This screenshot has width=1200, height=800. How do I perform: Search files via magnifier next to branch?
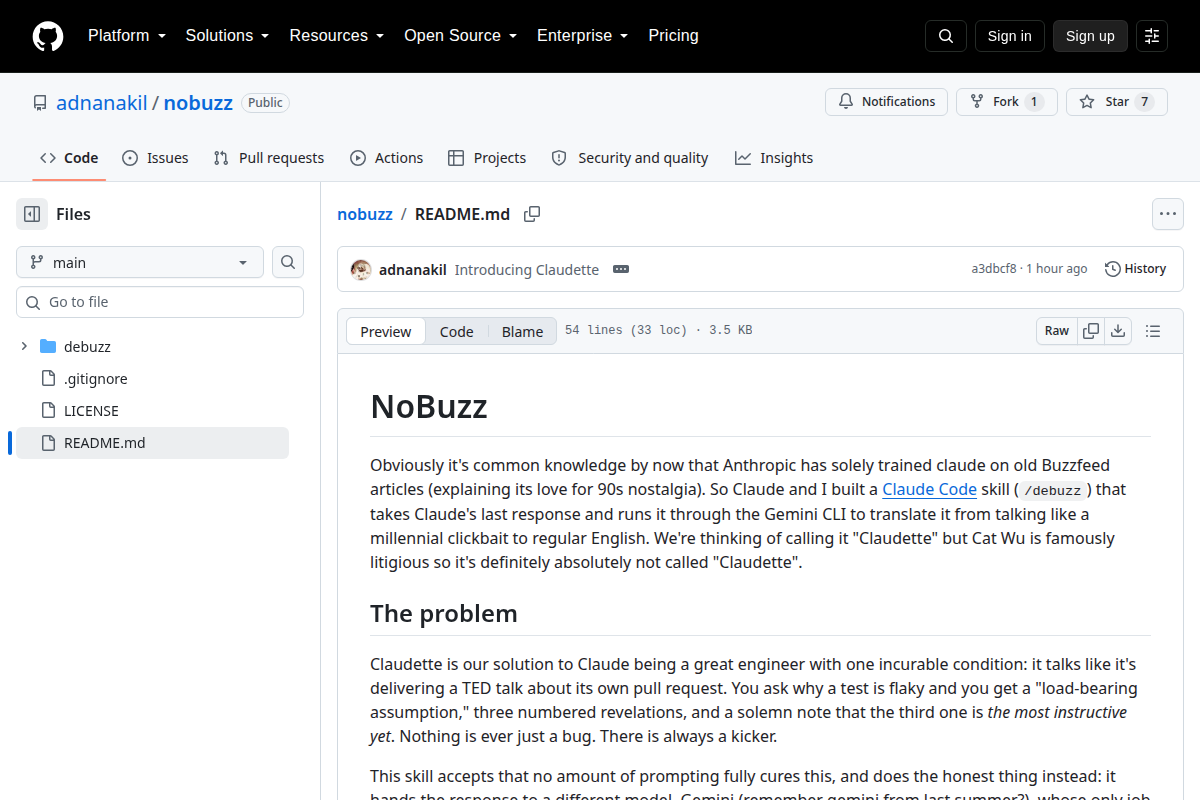(x=288, y=262)
